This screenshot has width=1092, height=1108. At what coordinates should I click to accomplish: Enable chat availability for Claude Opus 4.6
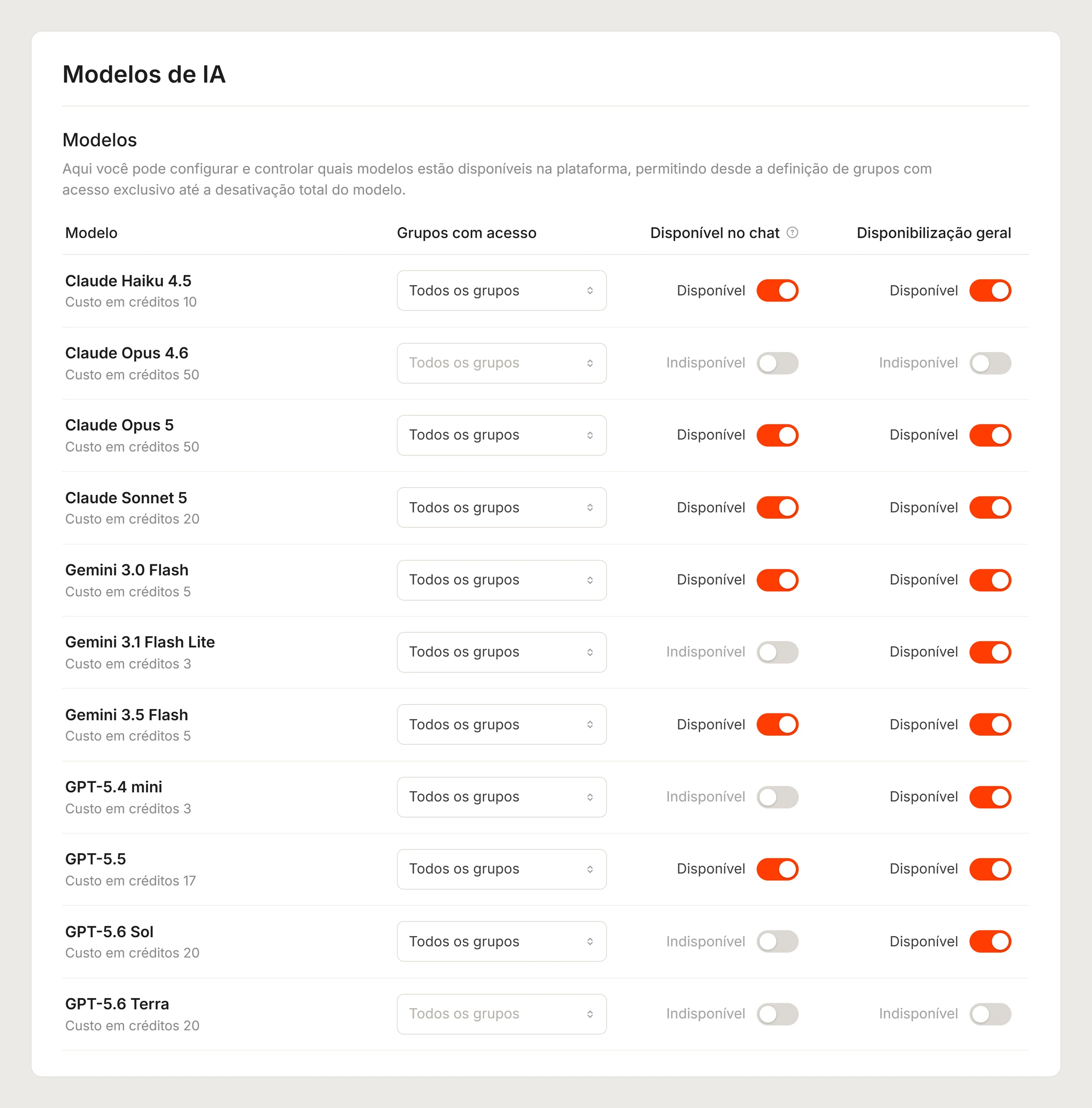(777, 363)
